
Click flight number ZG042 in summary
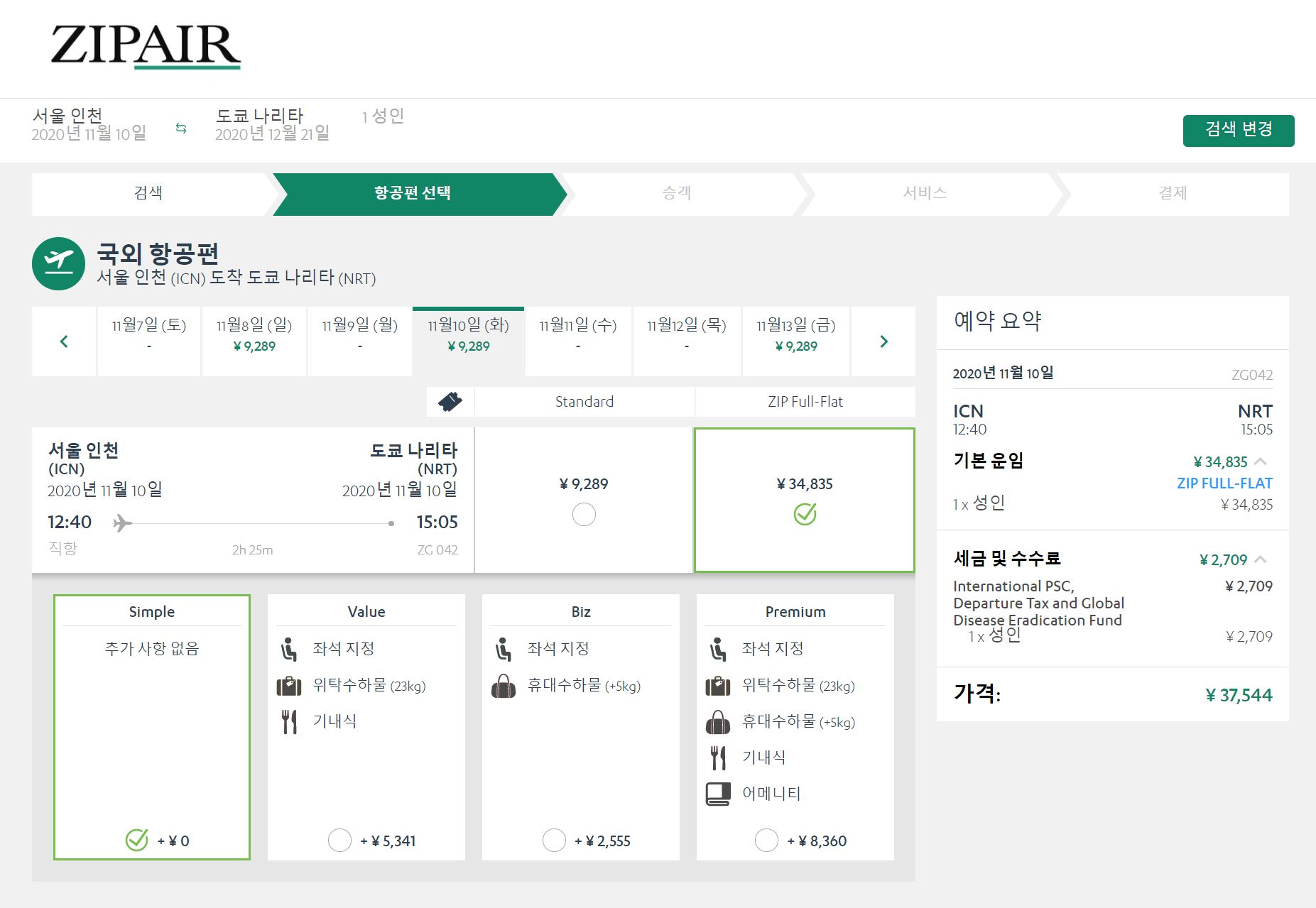[x=1252, y=375]
